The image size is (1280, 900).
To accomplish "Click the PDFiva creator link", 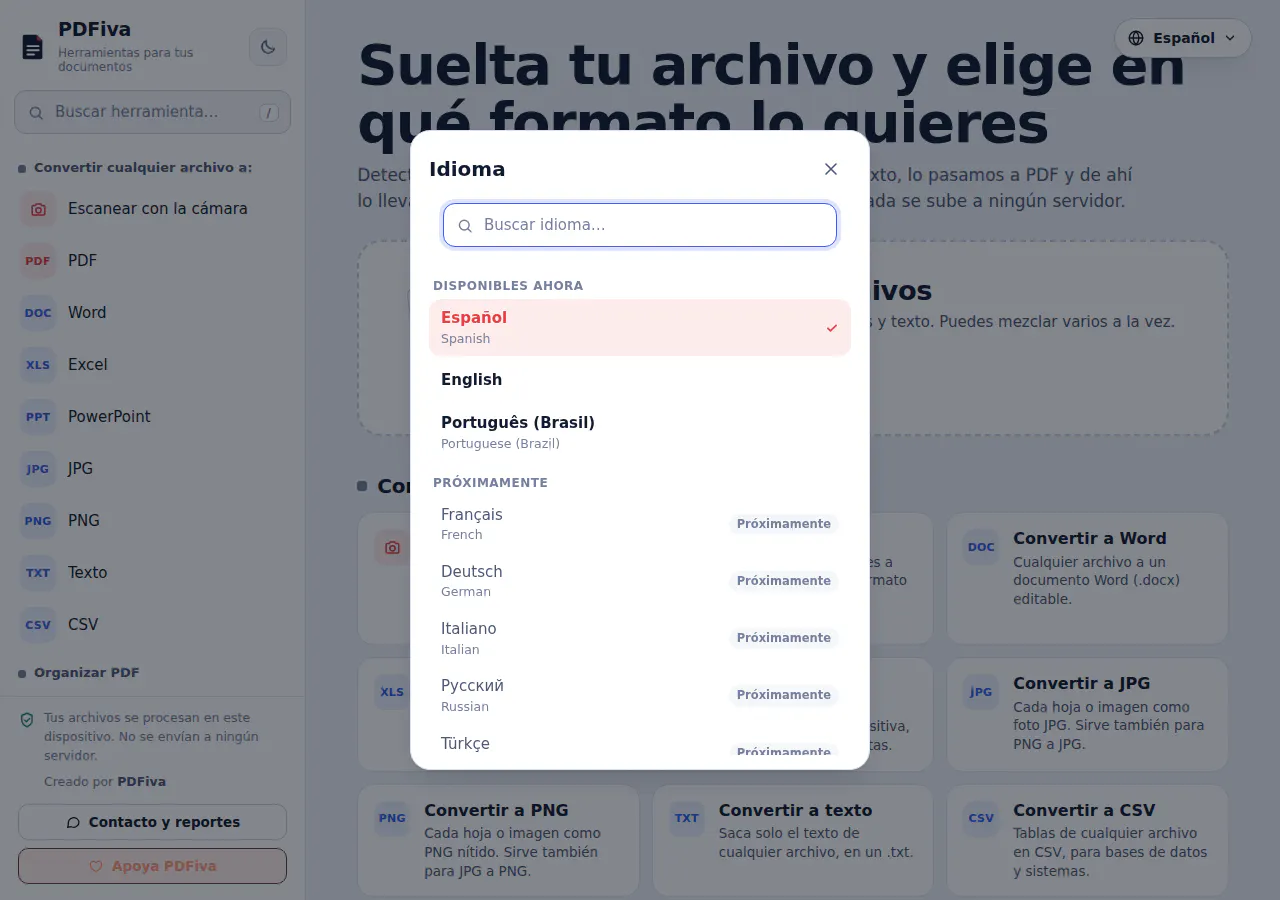I will click(142, 782).
